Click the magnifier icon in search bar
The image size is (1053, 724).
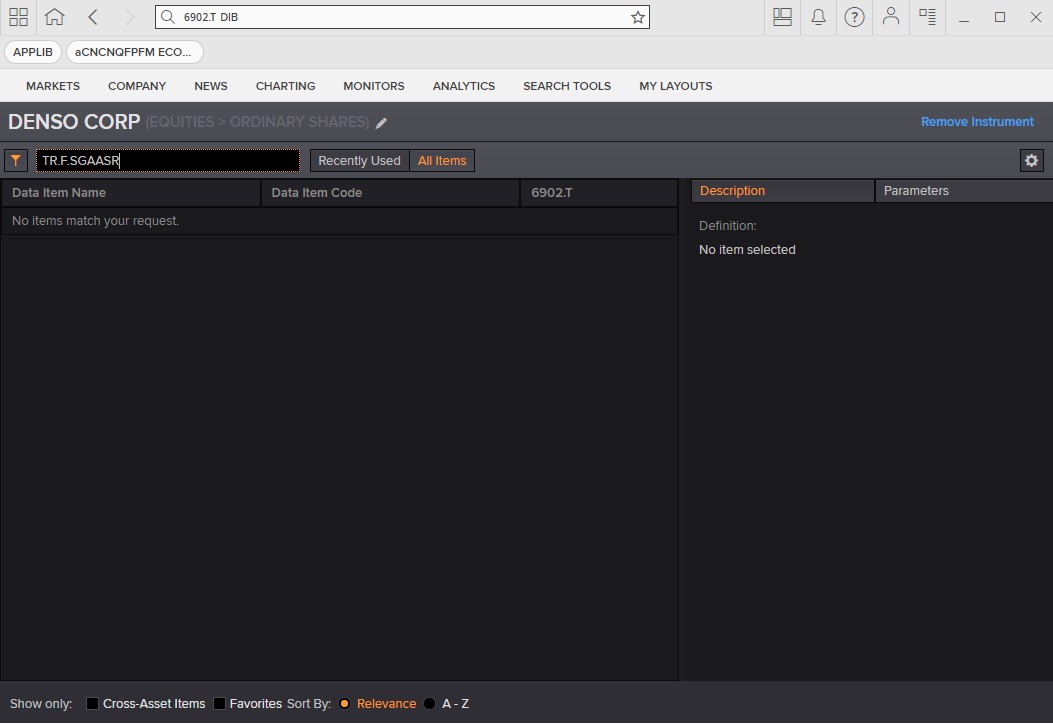(168, 17)
